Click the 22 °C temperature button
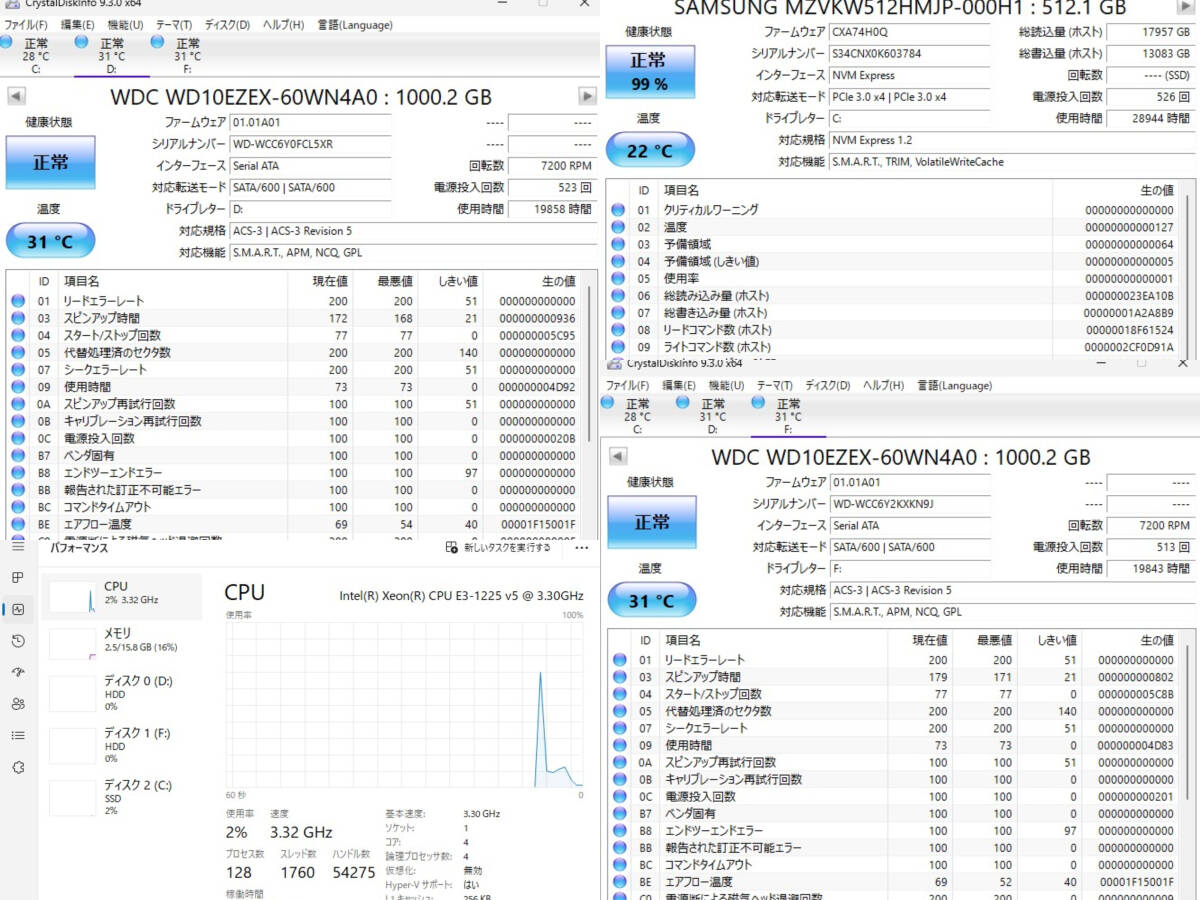The height and width of the screenshot is (900, 1200). 649,151
